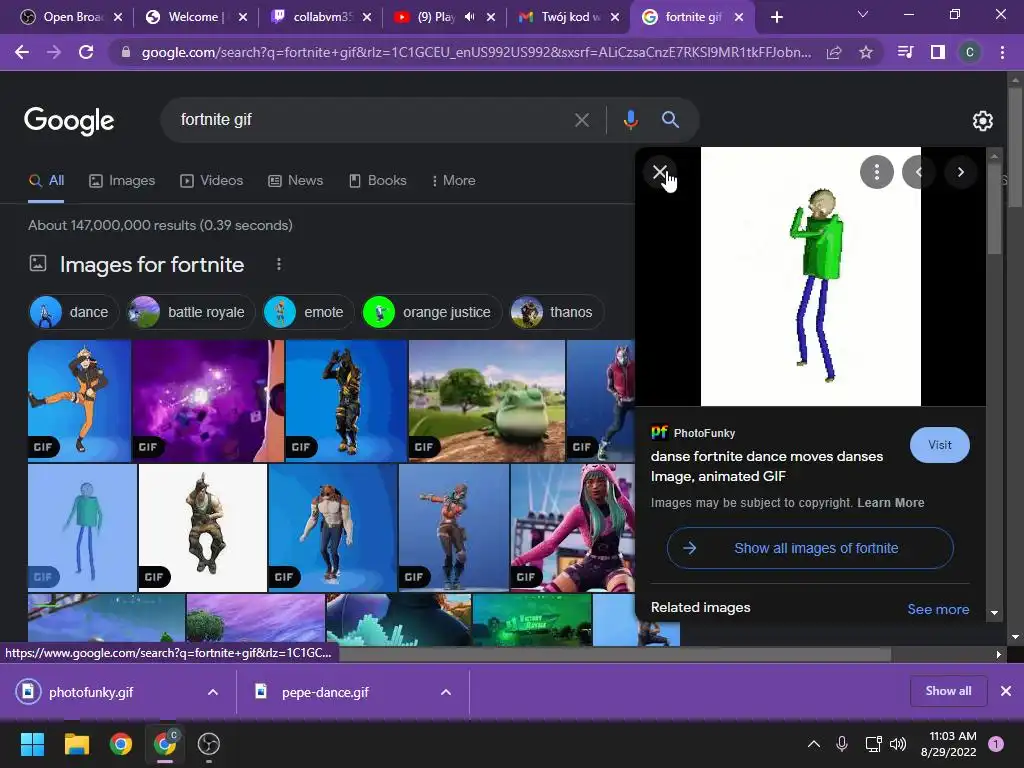Viewport: 1024px width, 768px height.
Task: Select the emote filter chip
Action: point(307,312)
